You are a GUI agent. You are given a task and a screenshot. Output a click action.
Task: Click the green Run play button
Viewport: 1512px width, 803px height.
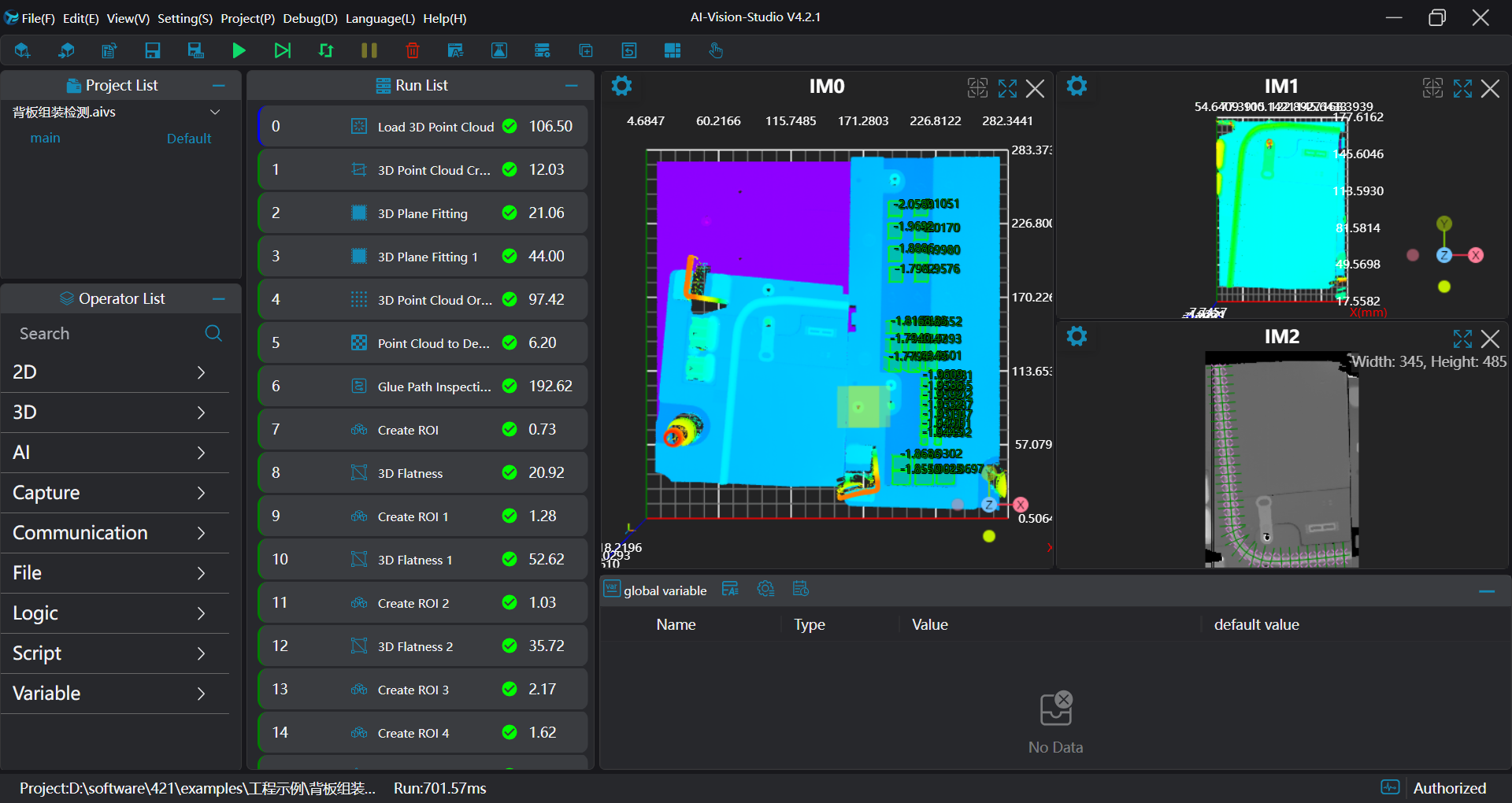click(239, 51)
